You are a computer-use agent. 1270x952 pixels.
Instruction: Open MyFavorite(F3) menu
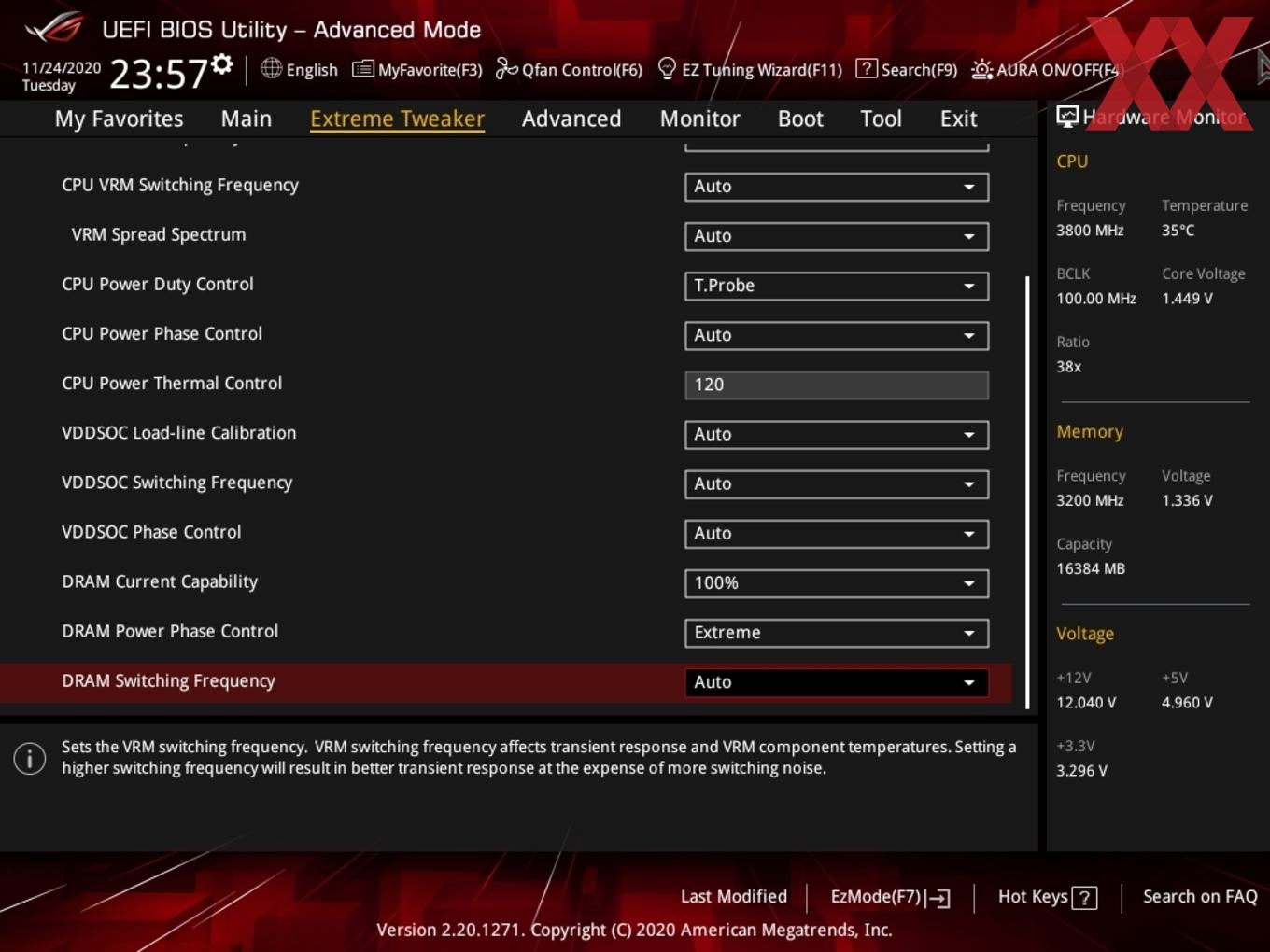430,70
